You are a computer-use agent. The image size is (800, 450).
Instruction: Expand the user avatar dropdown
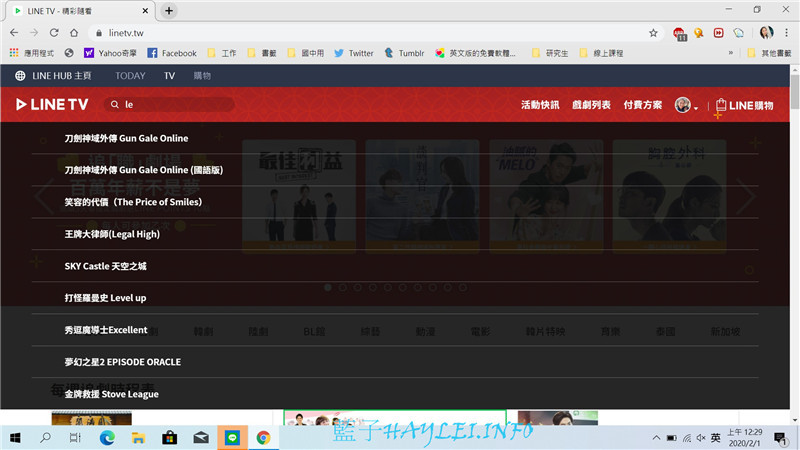(686, 105)
